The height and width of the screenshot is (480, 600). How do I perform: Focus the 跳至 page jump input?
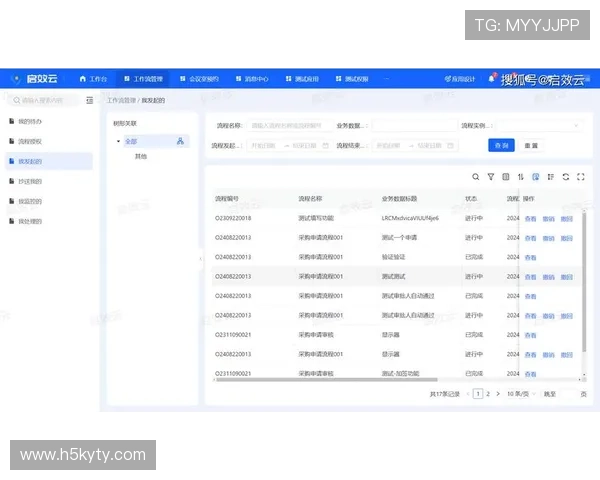pos(568,394)
